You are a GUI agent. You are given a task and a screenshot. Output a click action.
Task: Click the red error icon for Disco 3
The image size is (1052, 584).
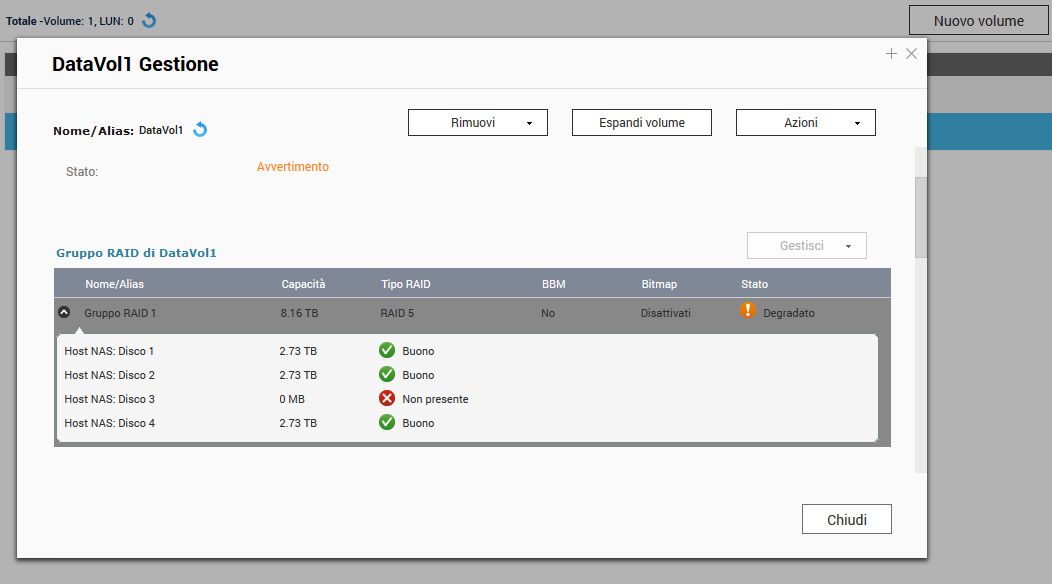click(x=387, y=398)
